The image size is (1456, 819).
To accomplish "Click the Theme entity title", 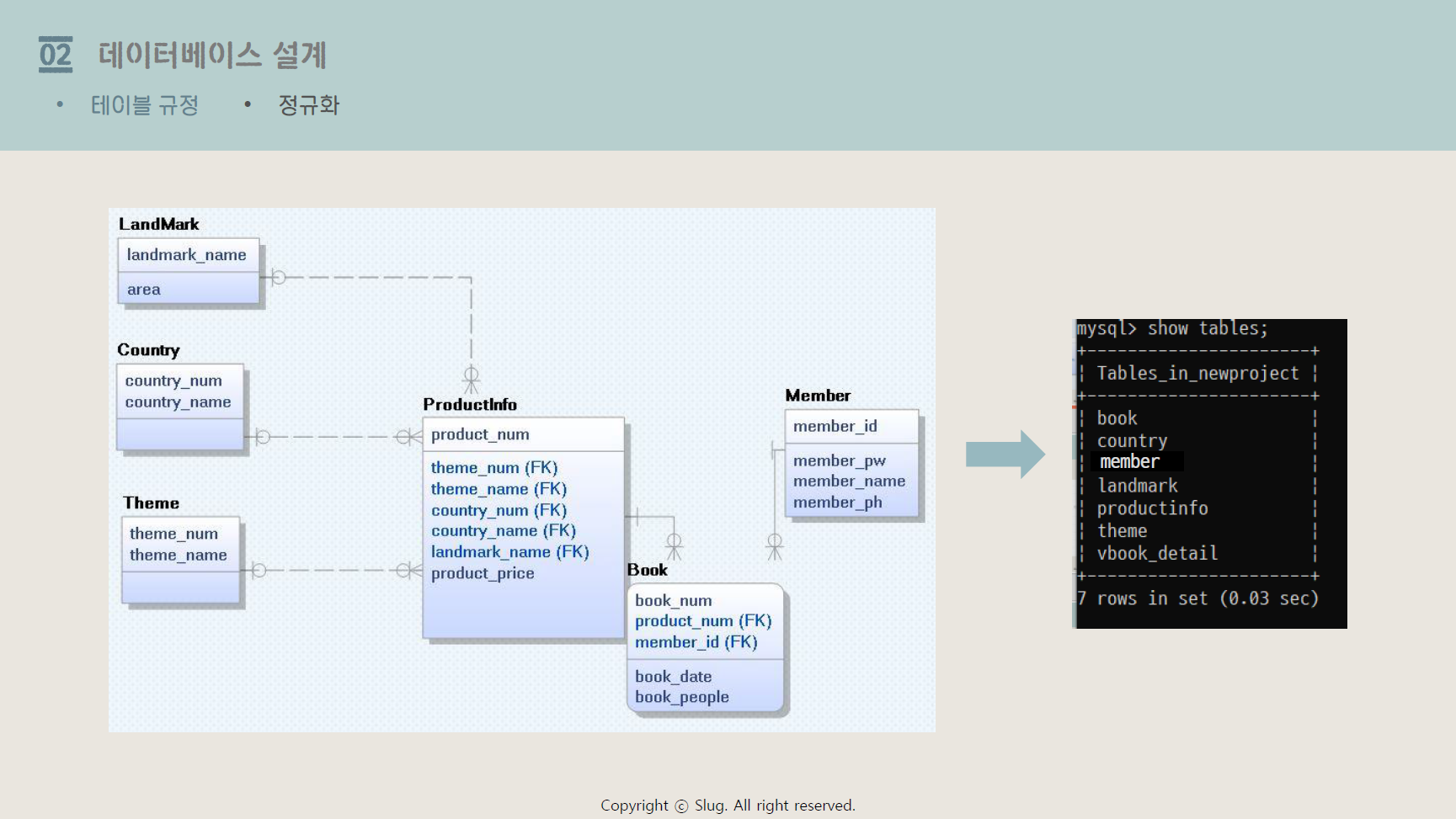I will click(x=152, y=503).
